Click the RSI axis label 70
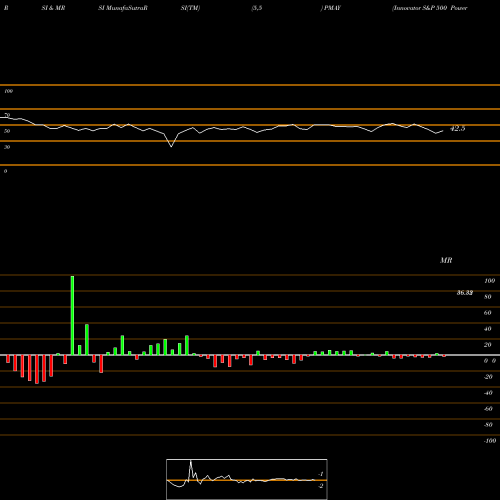 [x=7, y=115]
